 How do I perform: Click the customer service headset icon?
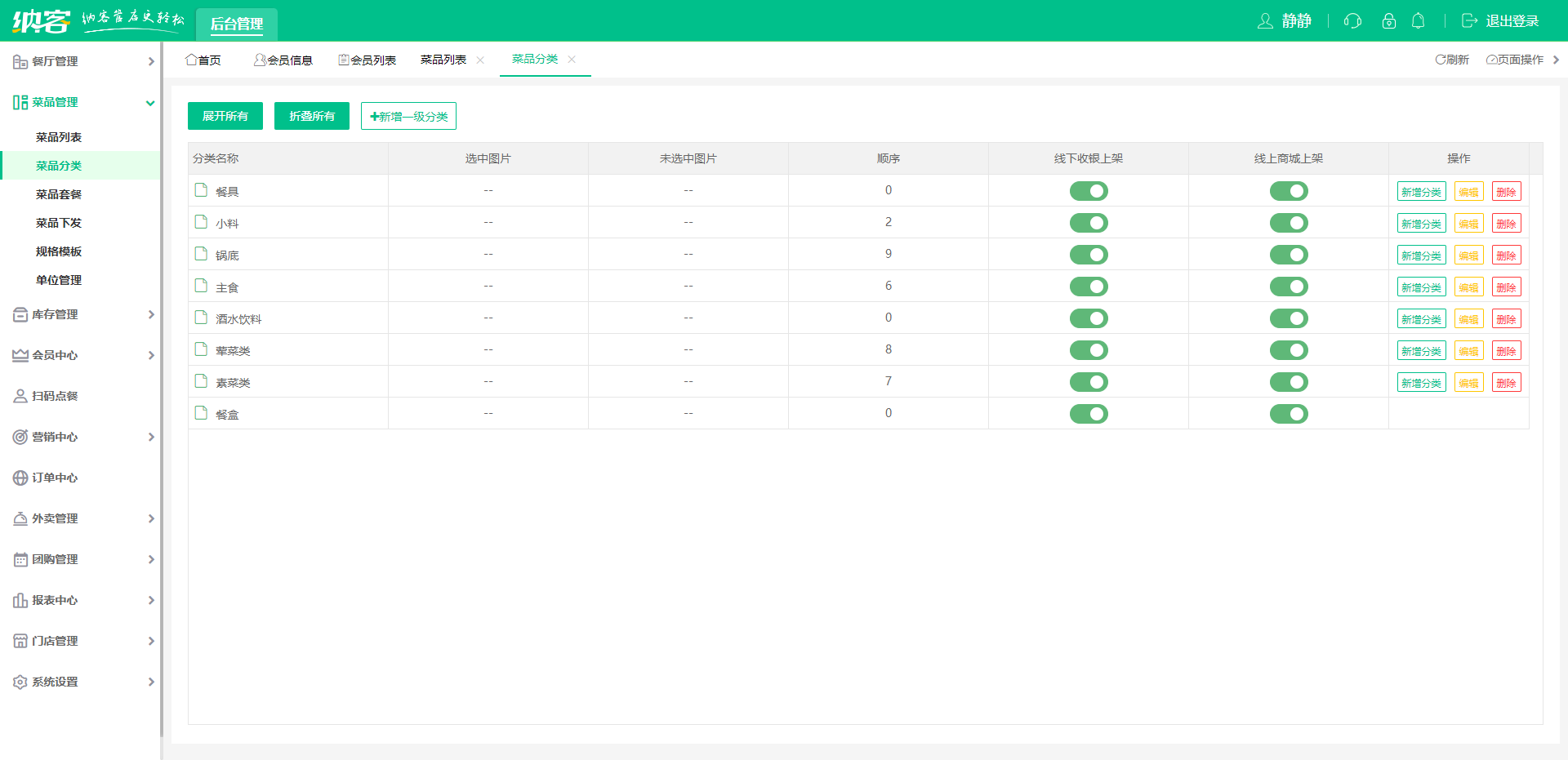coord(1352,21)
